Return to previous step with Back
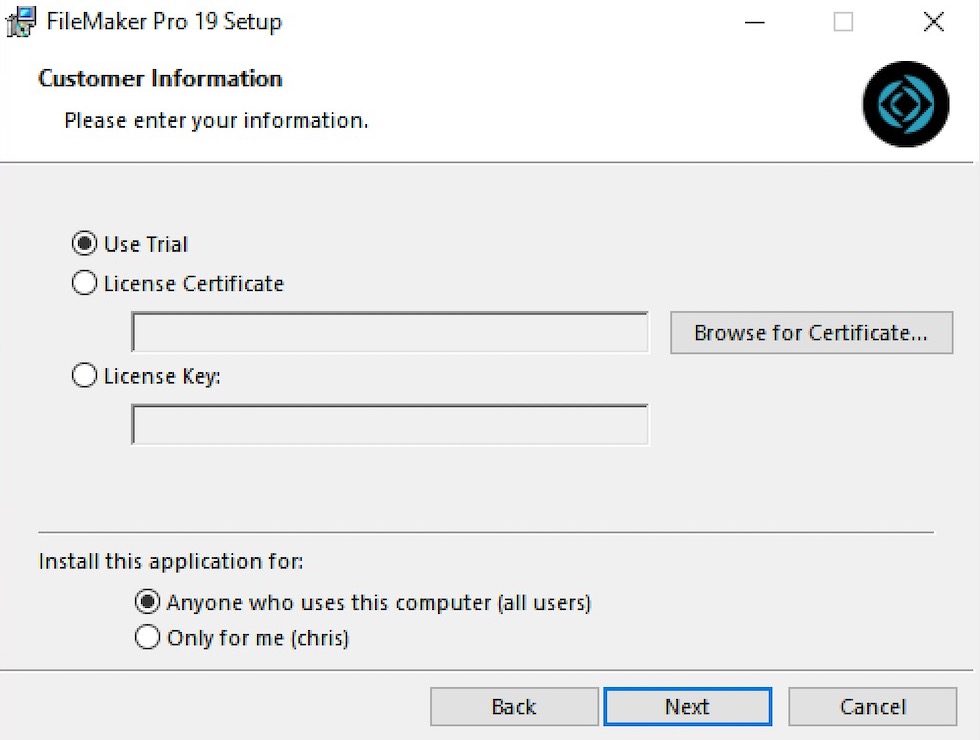The image size is (980, 740). 514,706
